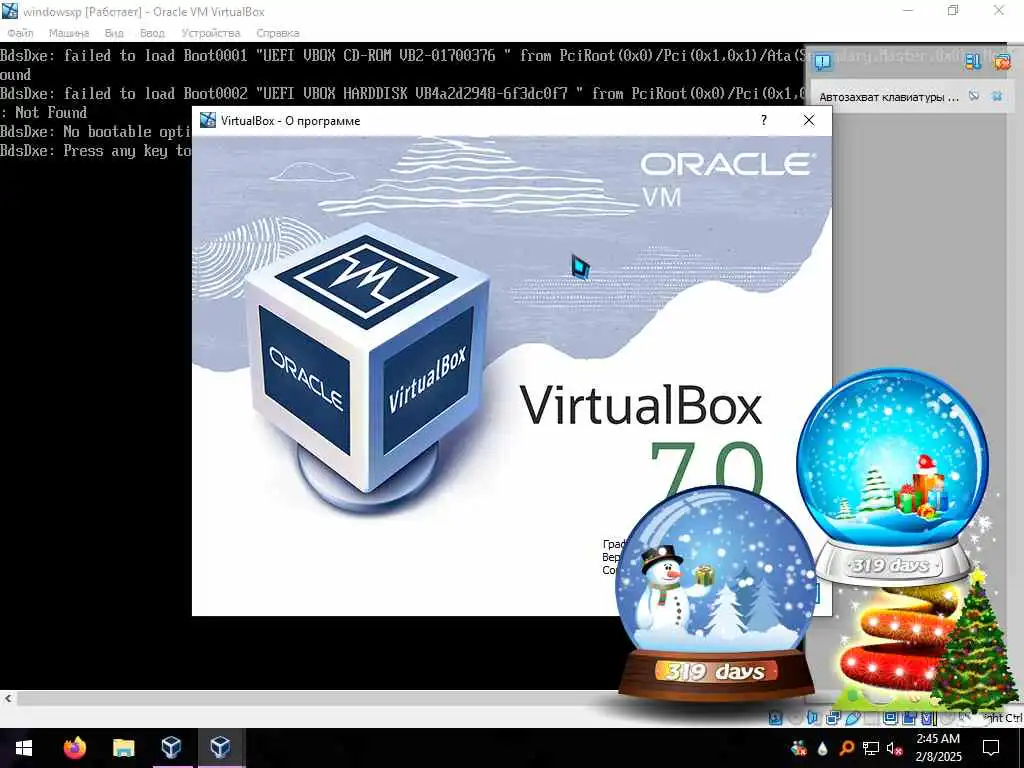
Task: Click the help question mark in About dialog
Action: [763, 120]
